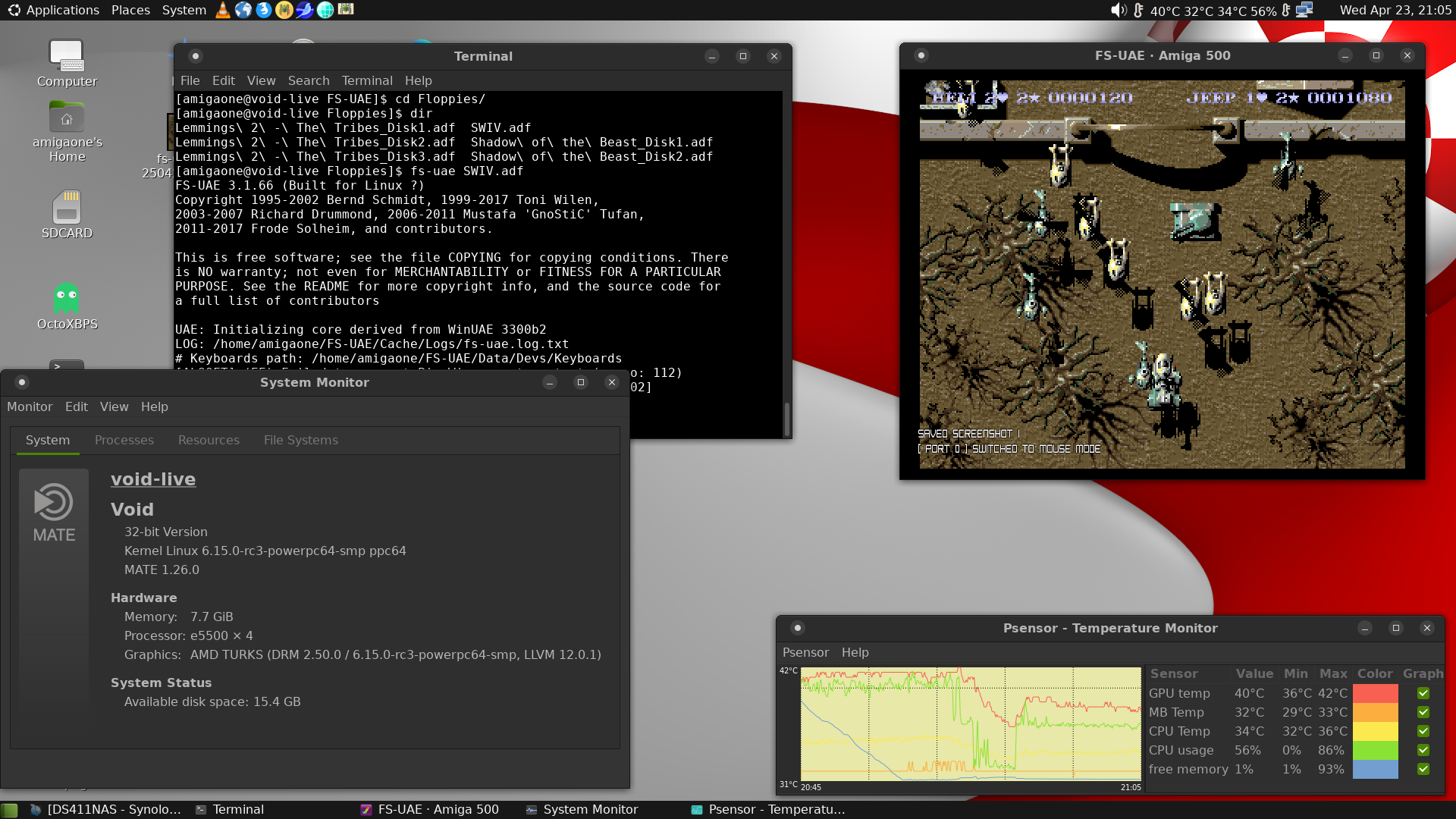Toggle CPU Temp graph checkbox

pyautogui.click(x=1423, y=731)
